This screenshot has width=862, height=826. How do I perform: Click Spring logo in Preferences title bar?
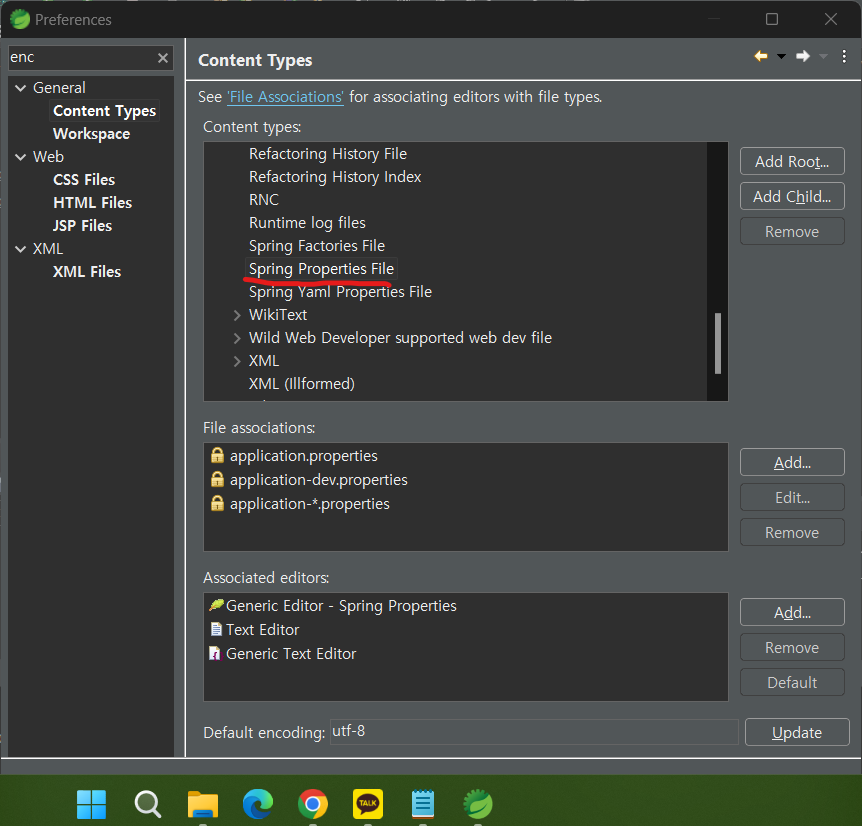[20, 19]
